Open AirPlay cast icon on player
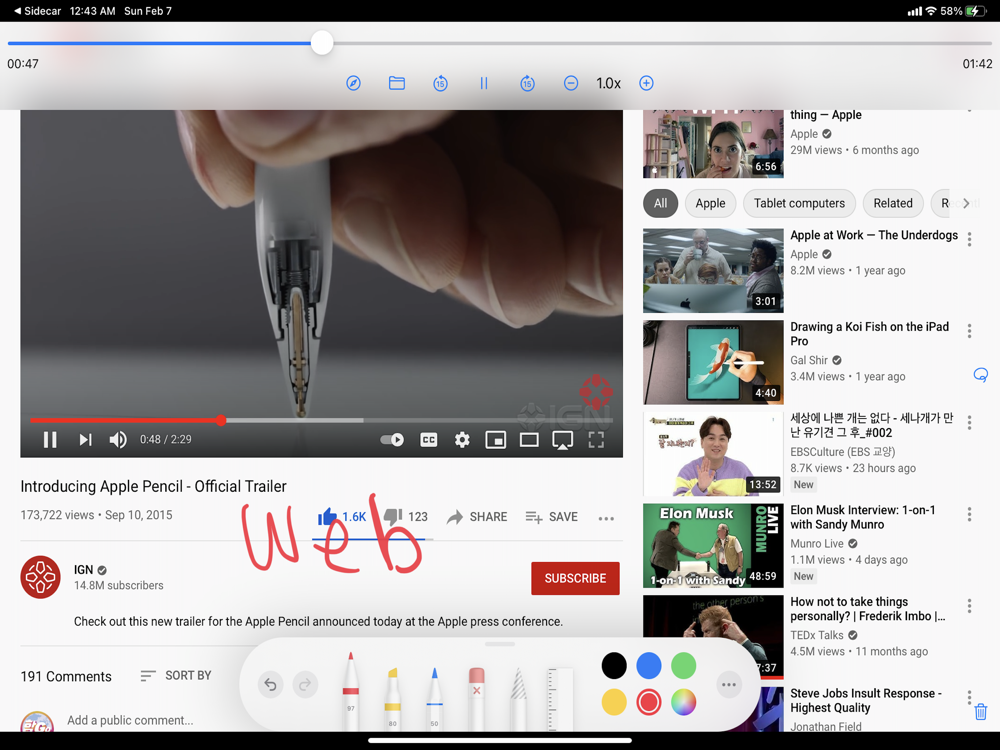 point(562,440)
